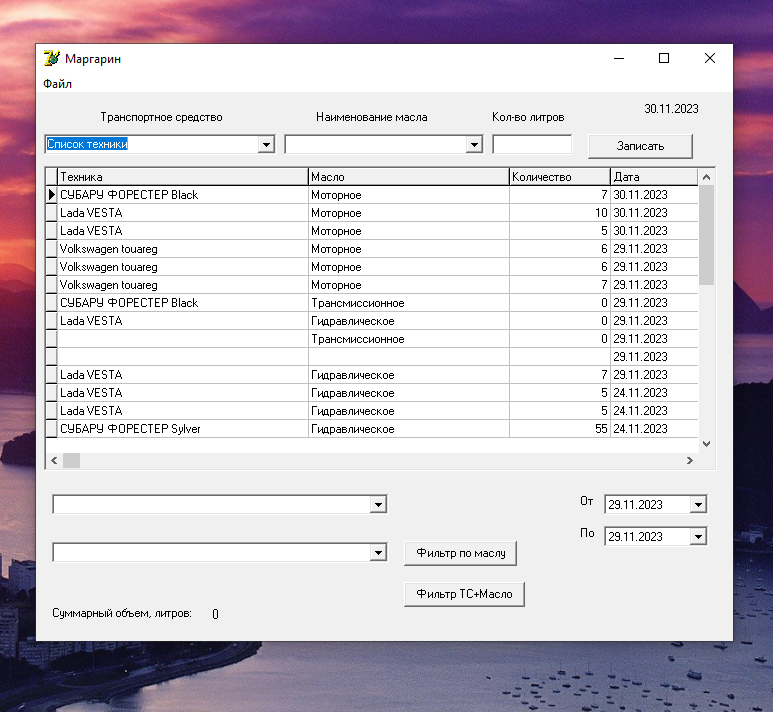Open the От date picker dropdown
Viewport: 773px width, 712px height.
point(698,504)
